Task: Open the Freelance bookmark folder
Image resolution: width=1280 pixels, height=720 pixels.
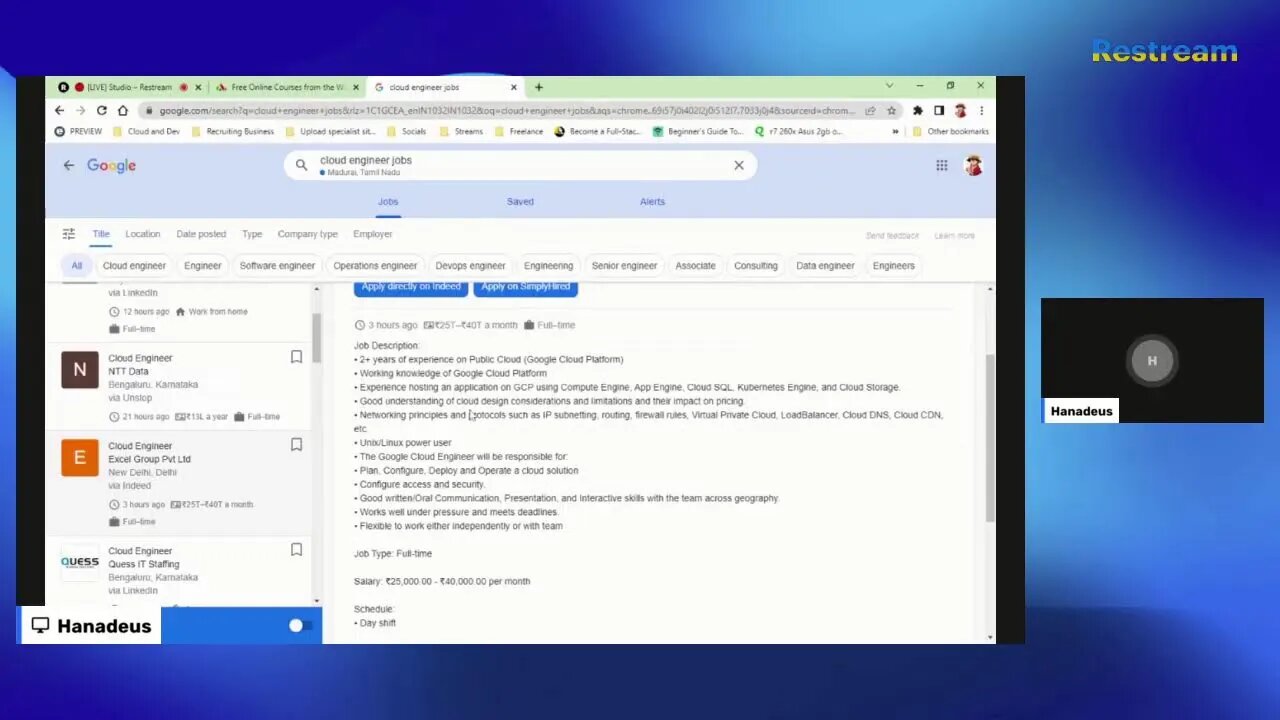Action: click(x=518, y=131)
